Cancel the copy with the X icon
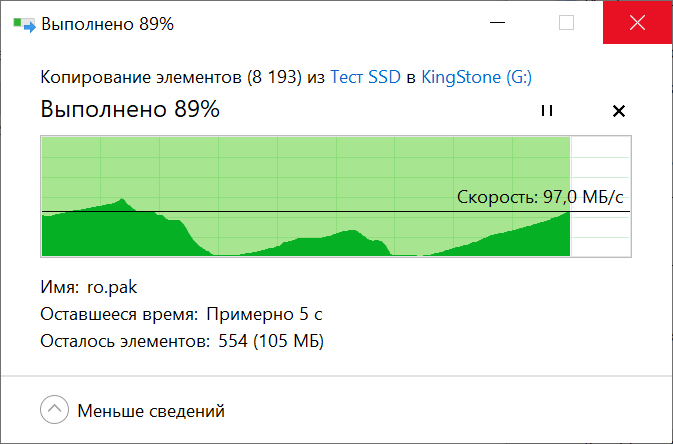The image size is (673, 444). coord(618,111)
